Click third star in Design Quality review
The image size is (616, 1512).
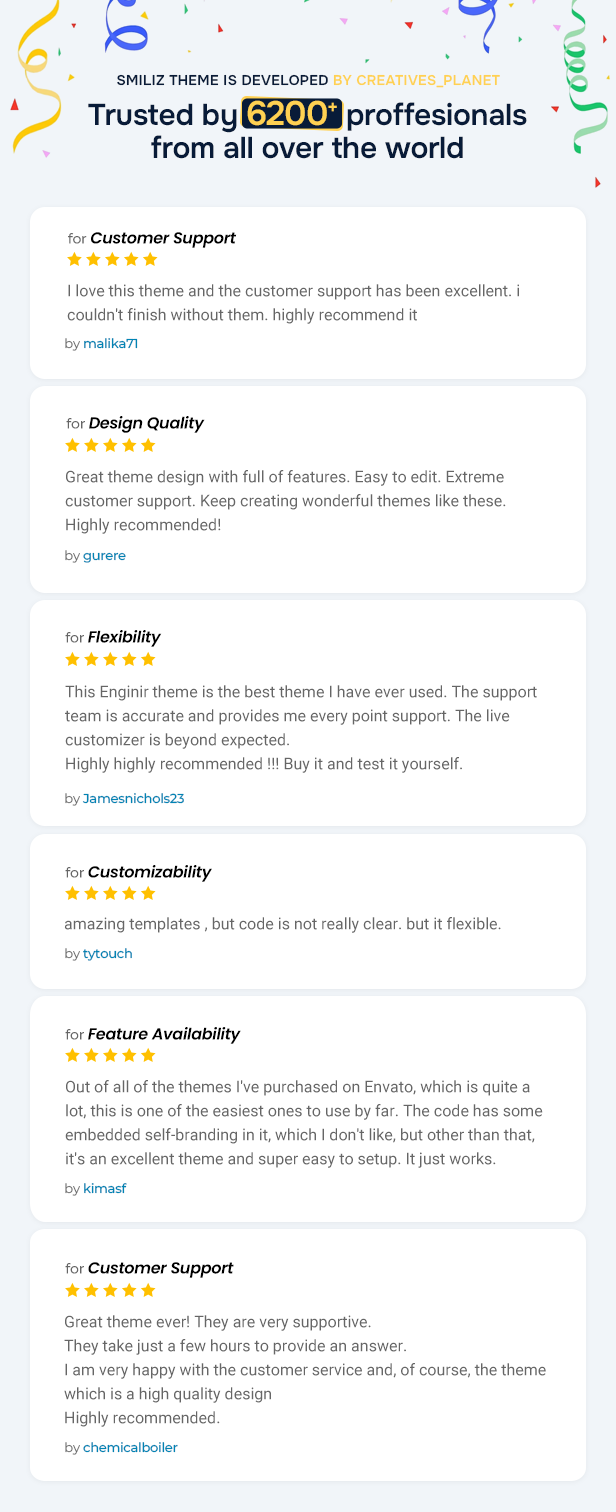tap(110, 446)
